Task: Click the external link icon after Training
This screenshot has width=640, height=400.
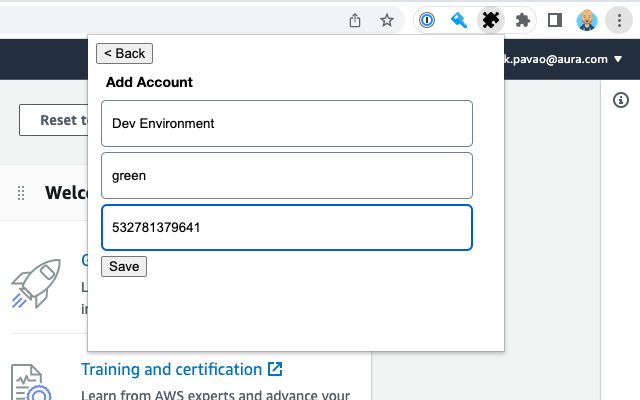Action: coord(275,369)
